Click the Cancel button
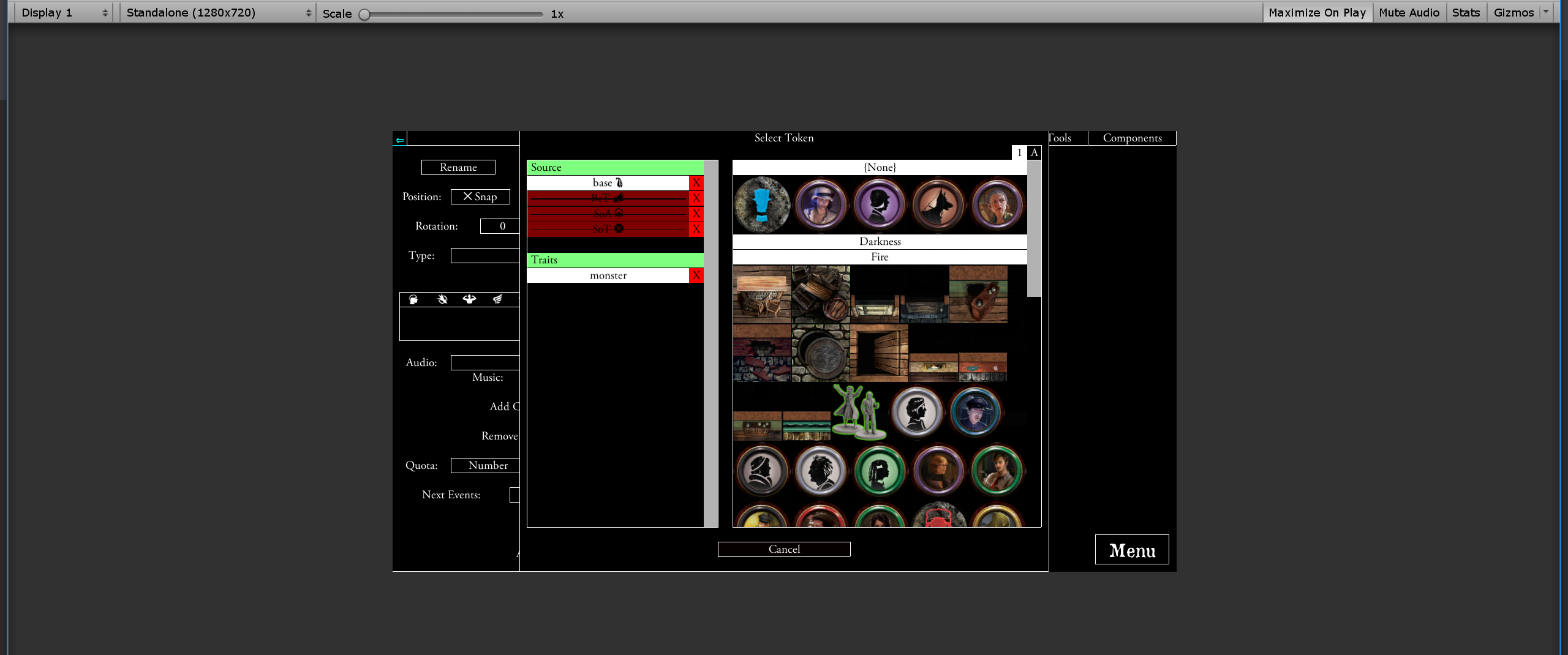 coord(784,549)
